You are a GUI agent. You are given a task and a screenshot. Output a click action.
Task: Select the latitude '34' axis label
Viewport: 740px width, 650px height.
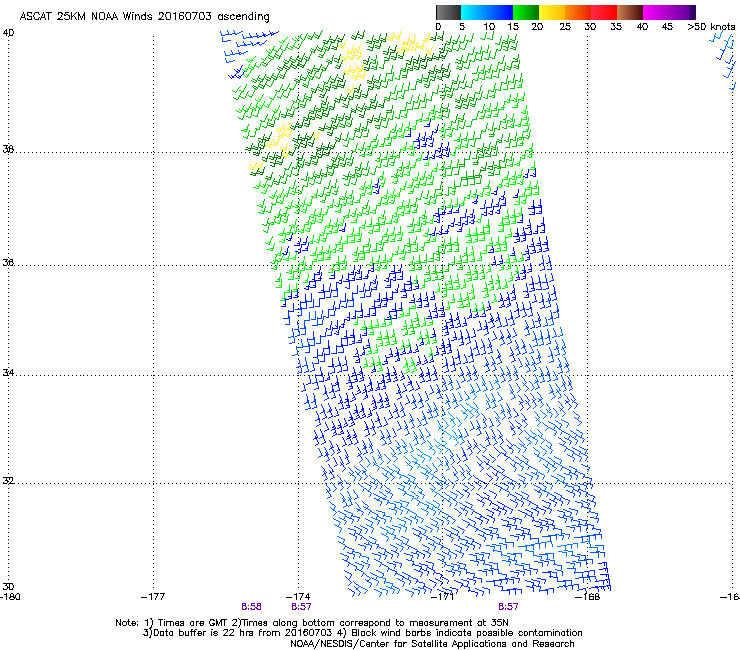(8, 372)
